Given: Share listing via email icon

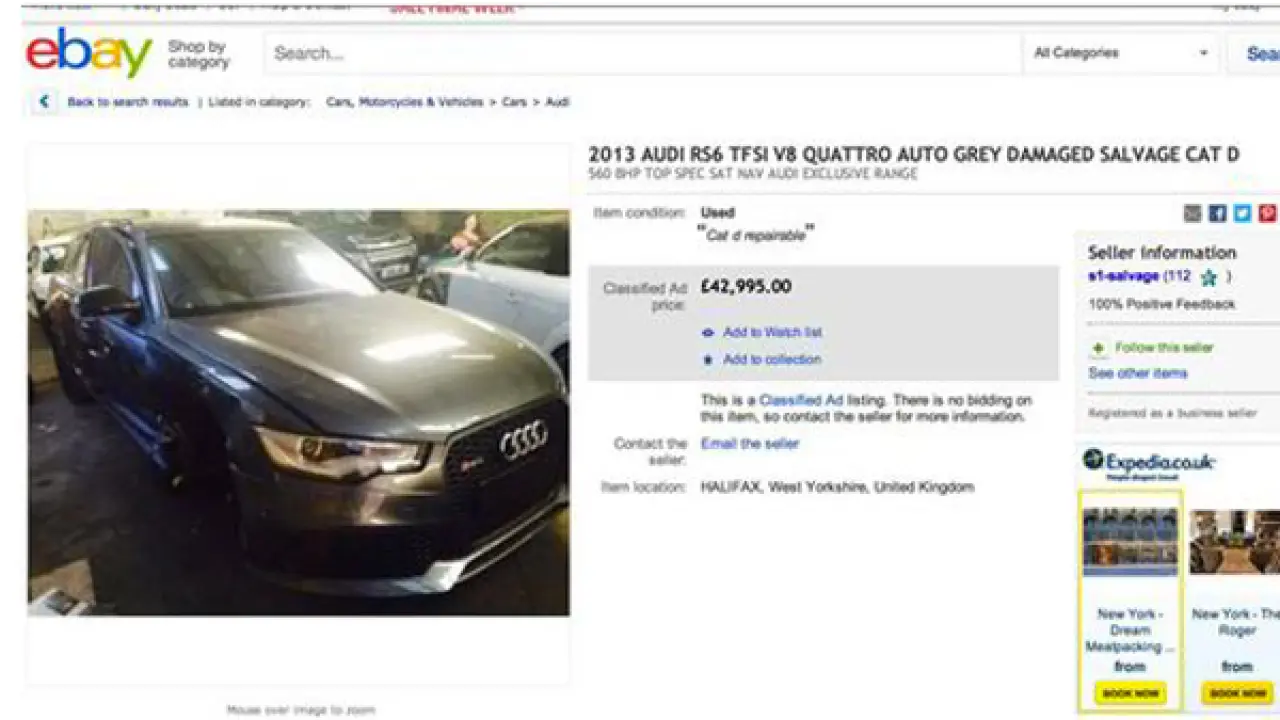Looking at the screenshot, I should [1192, 213].
